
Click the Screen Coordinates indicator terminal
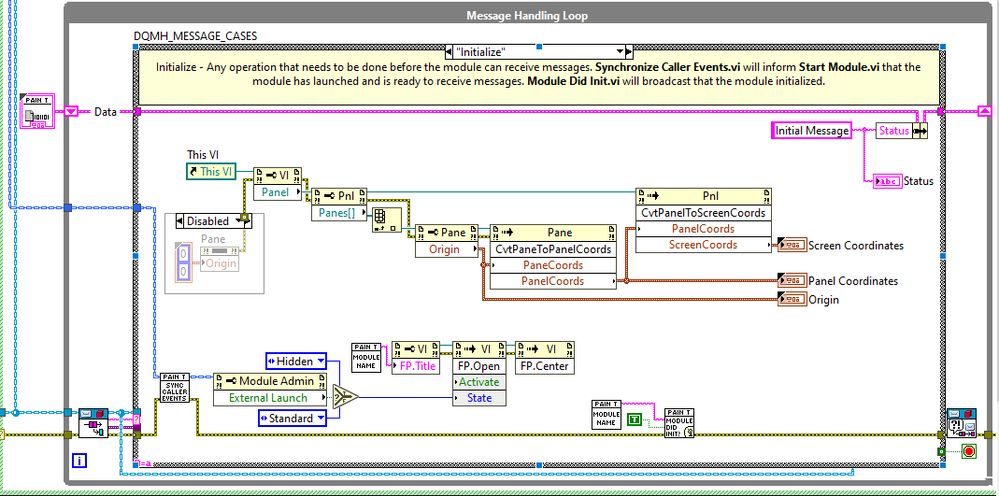pyautogui.click(x=791, y=245)
